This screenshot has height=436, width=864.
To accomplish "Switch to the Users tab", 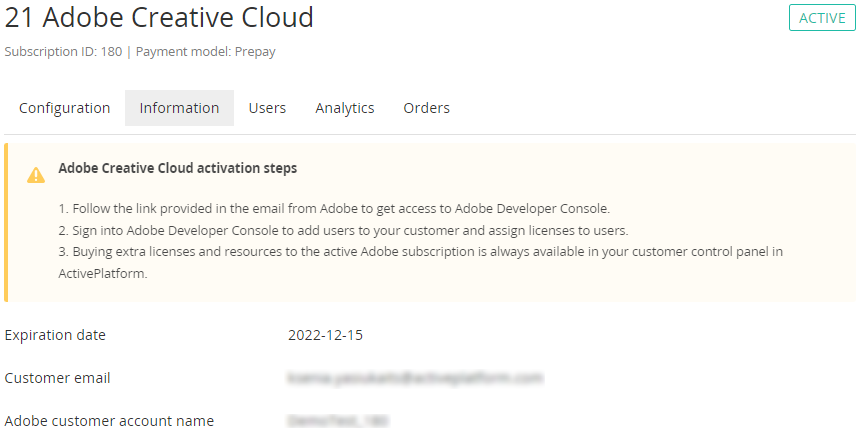I will 267,108.
